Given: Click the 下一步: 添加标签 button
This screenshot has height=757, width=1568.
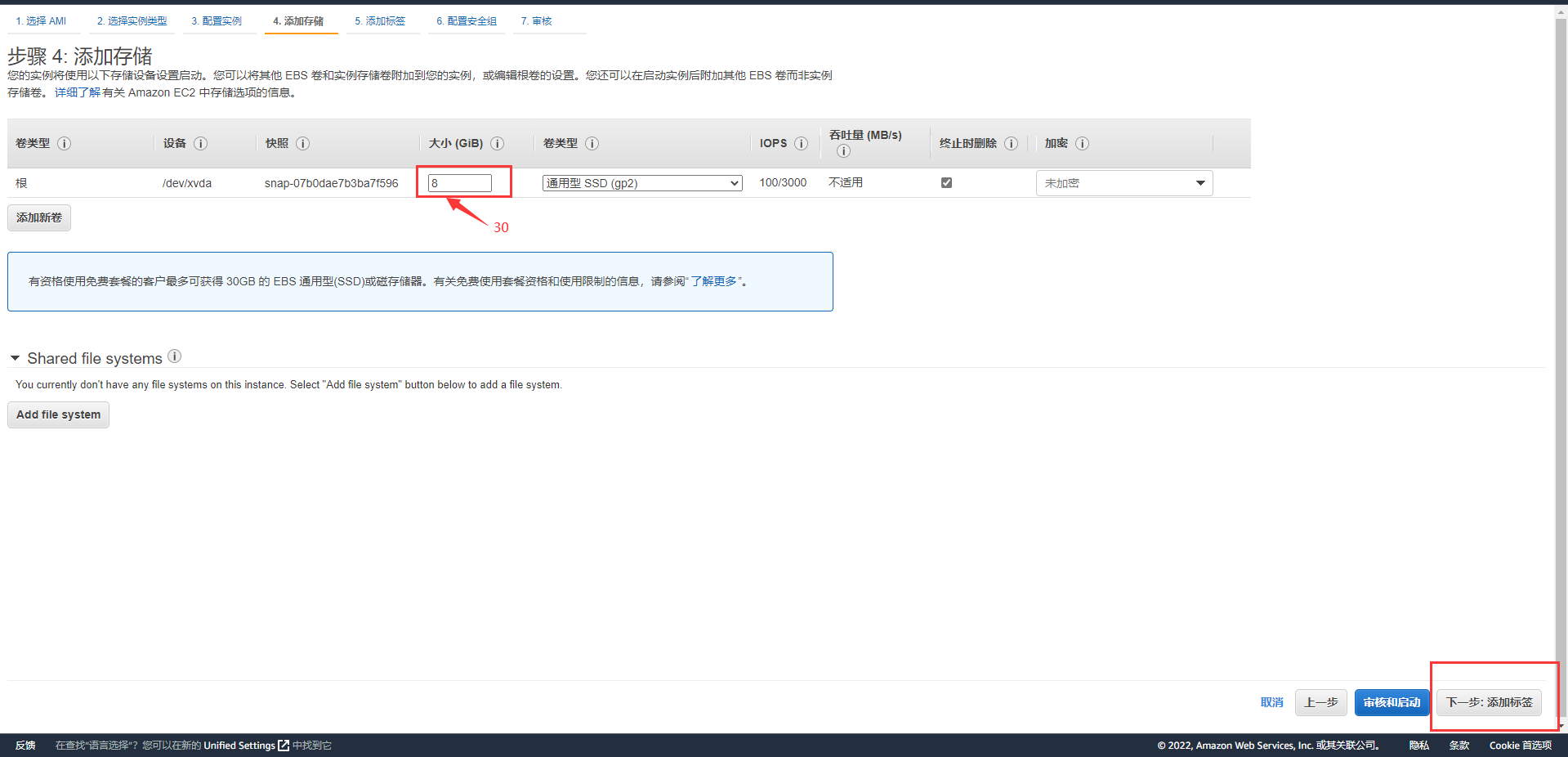Looking at the screenshot, I should [1489, 702].
